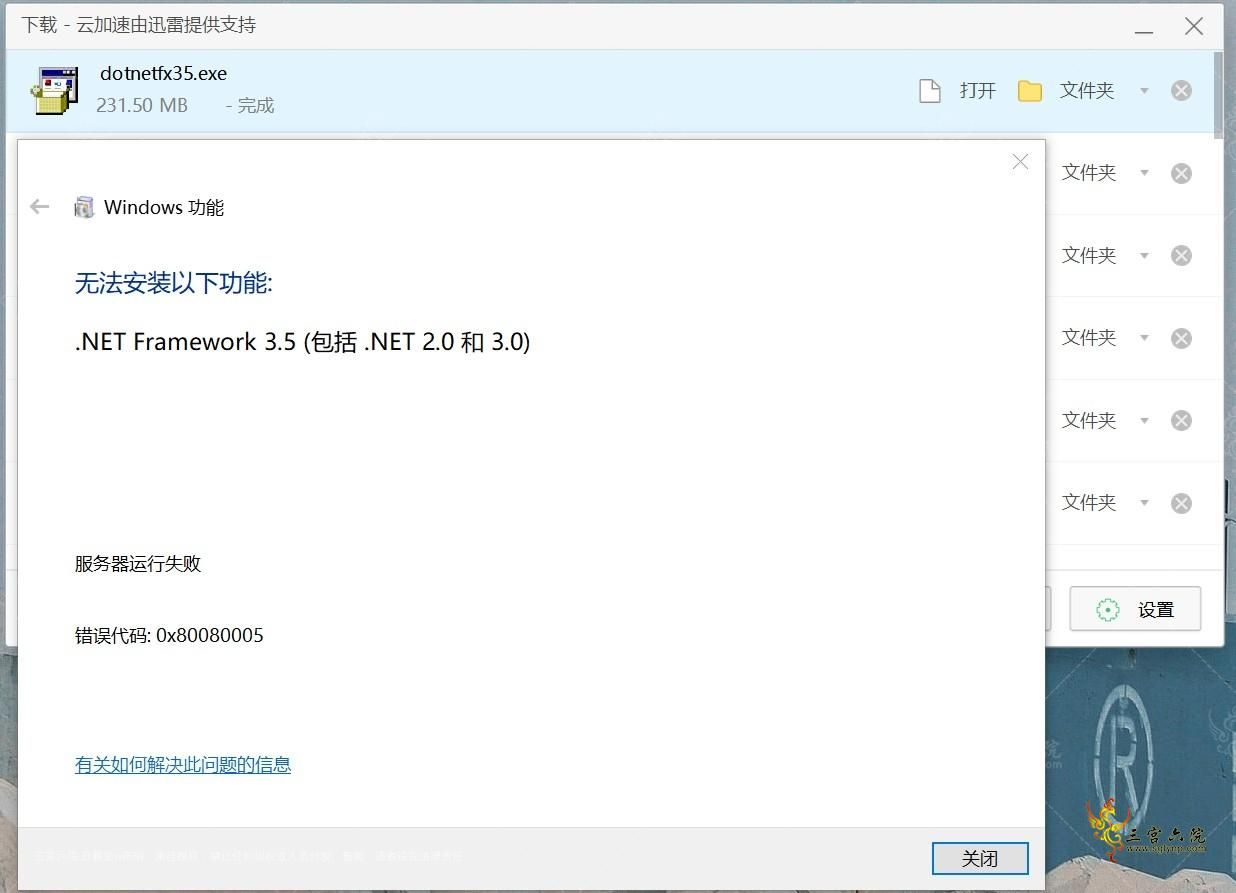Remove fourth download row with X icon
The height and width of the screenshot is (893, 1236).
tap(1181, 338)
